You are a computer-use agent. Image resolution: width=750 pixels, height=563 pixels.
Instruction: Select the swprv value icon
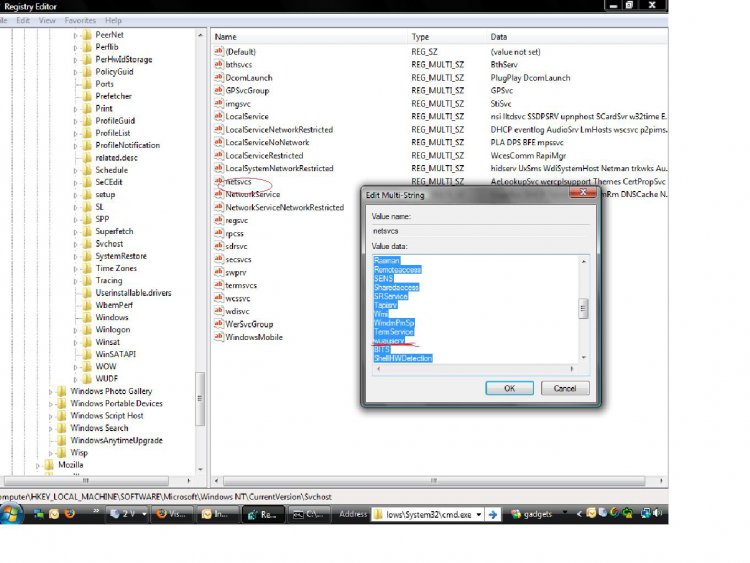219,272
